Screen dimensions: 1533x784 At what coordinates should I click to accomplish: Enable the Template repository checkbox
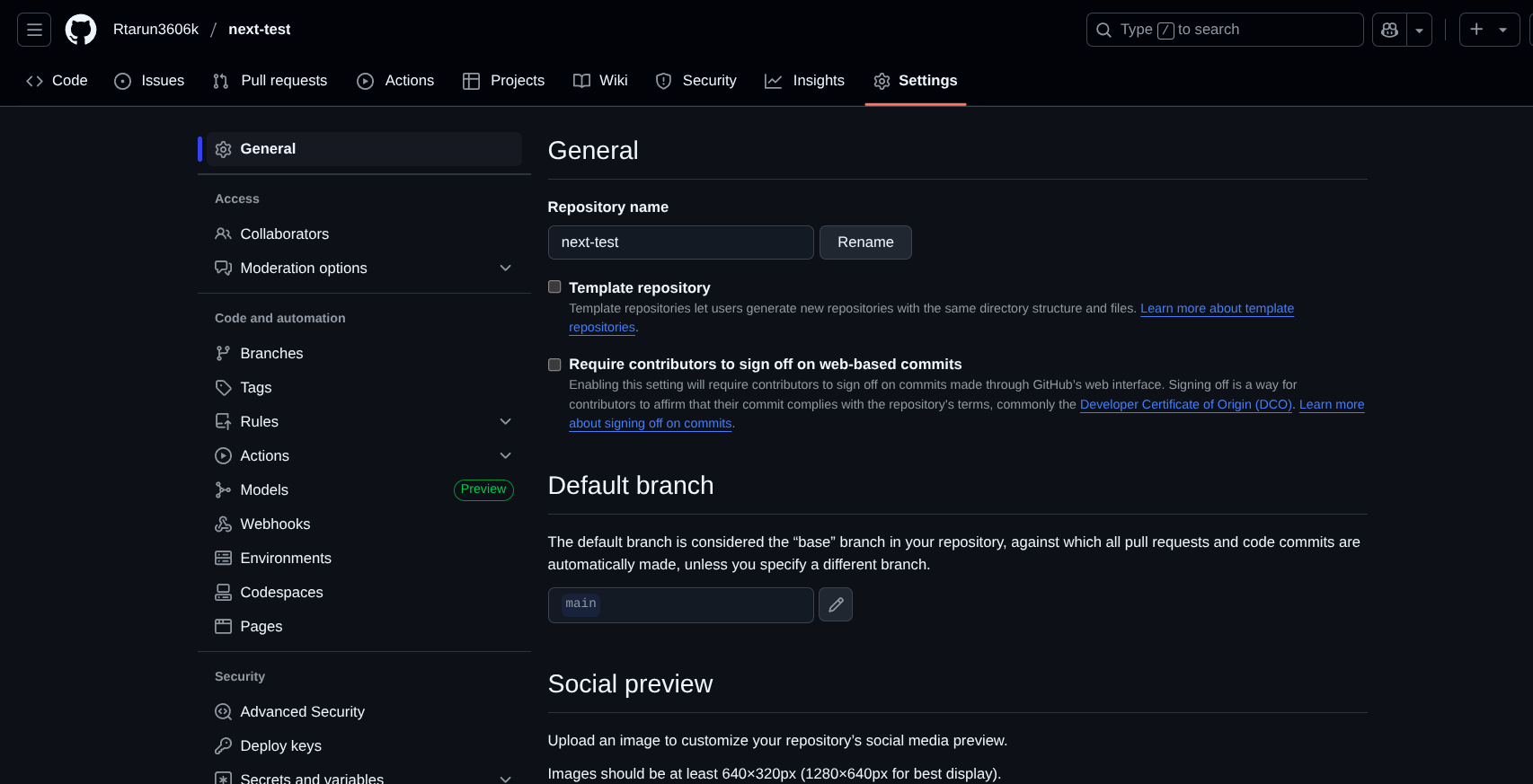[554, 286]
